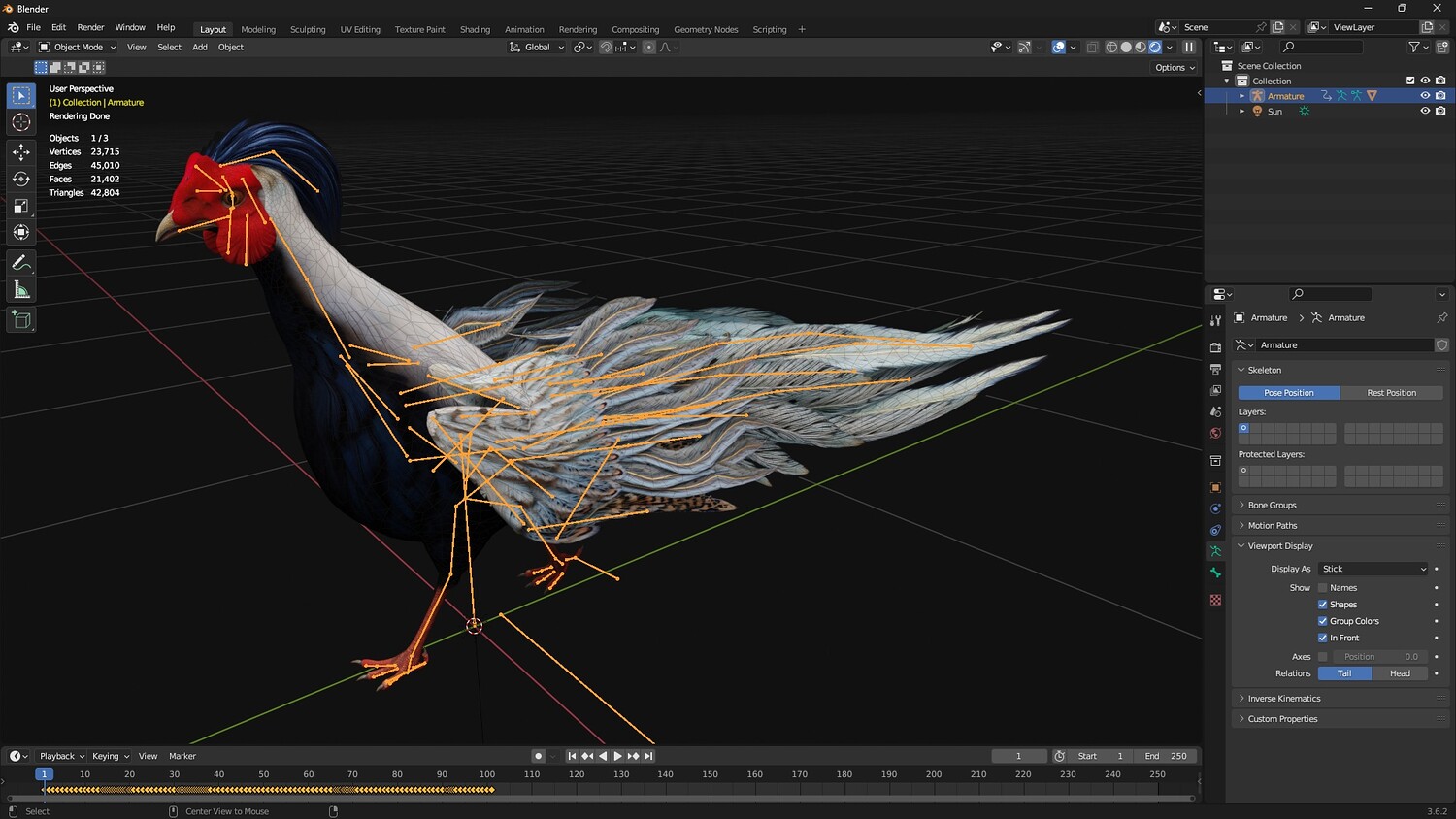
Task: Expand the Bone Groups panel
Action: (x=1272, y=506)
